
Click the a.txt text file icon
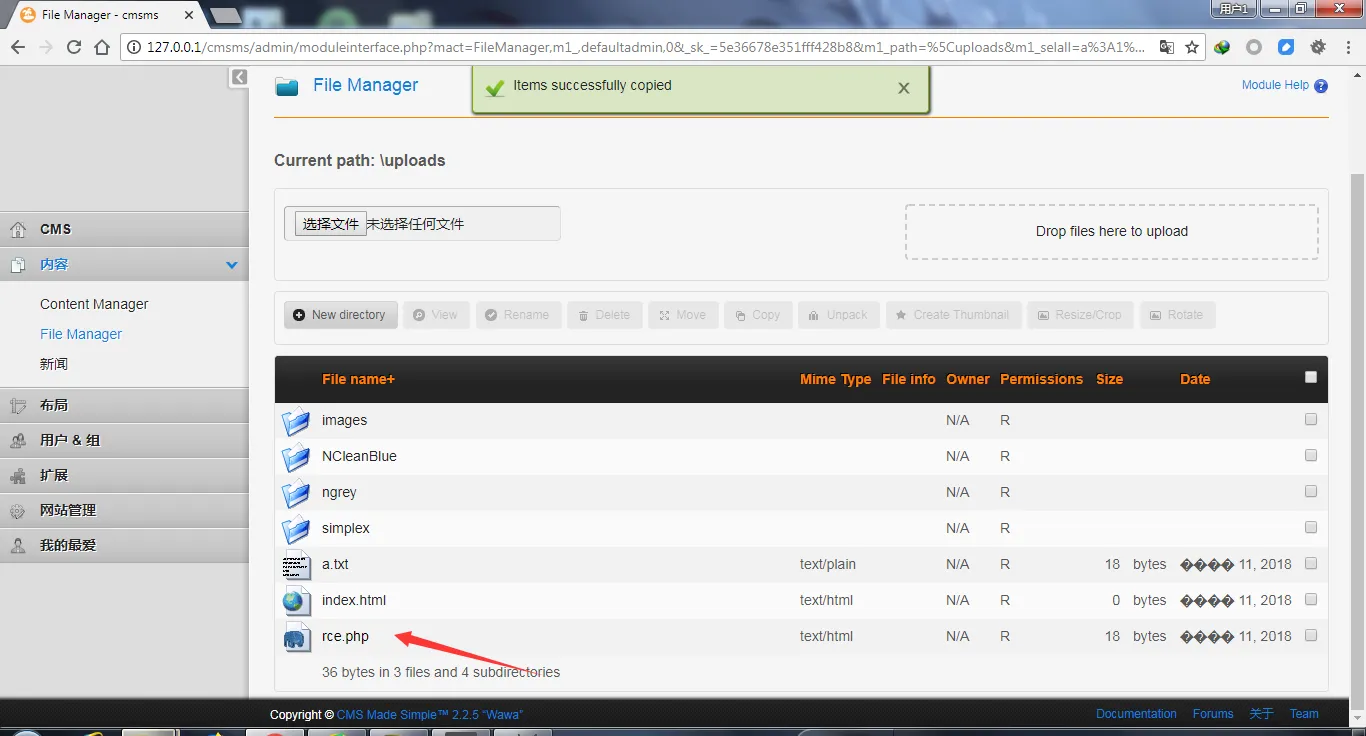(295, 565)
